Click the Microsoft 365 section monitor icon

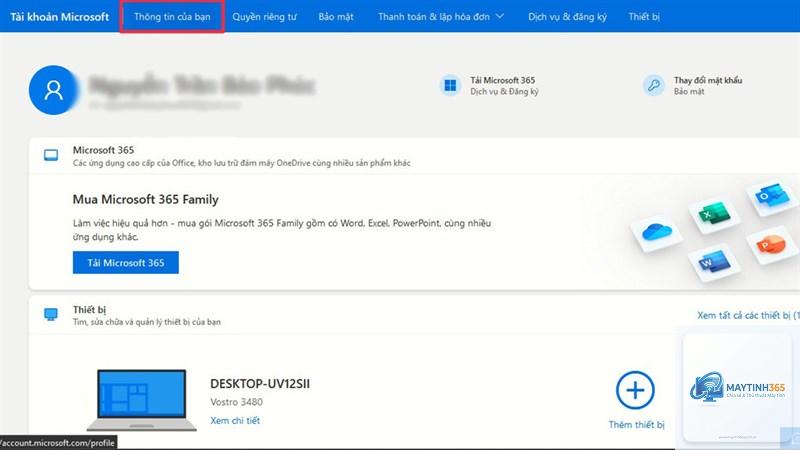click(51, 155)
